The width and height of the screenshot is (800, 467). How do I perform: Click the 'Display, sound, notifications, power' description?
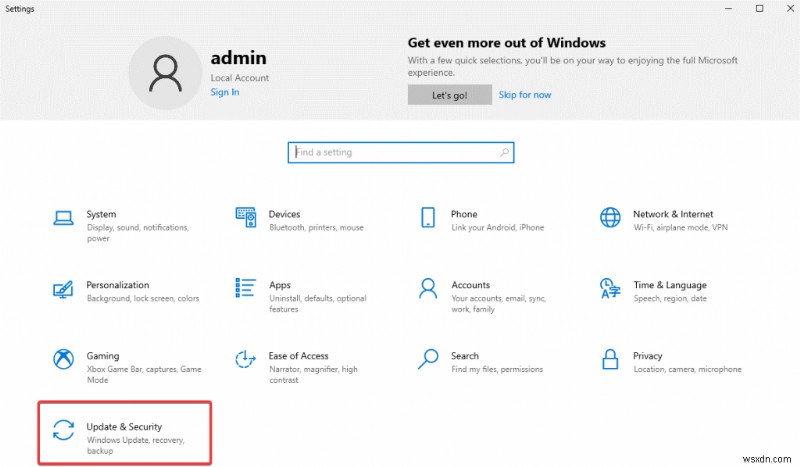point(138,233)
